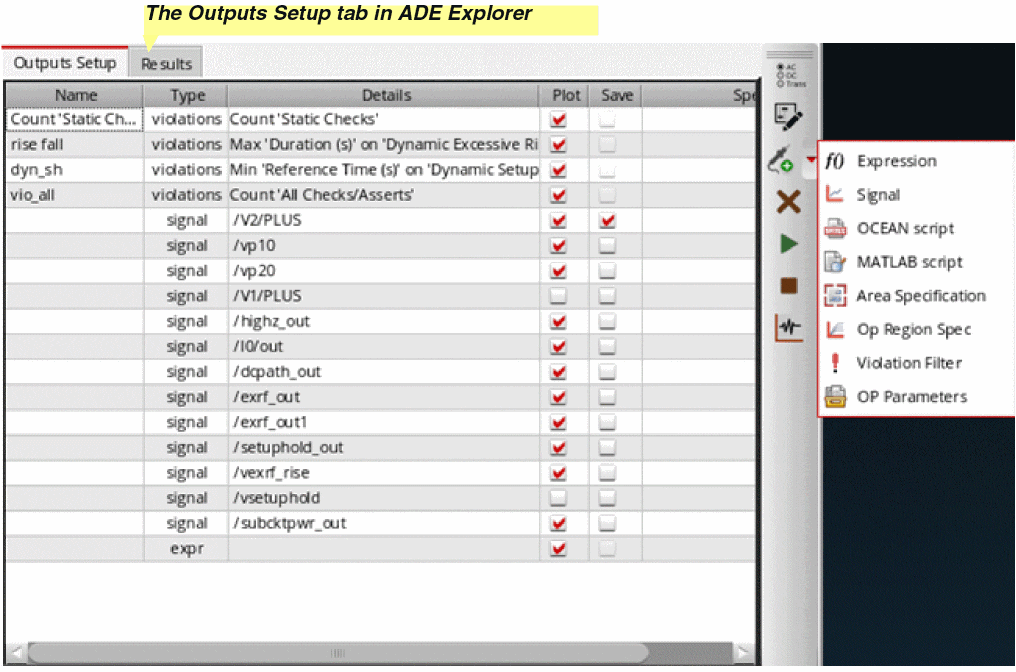Click the Name column header

coord(76,95)
